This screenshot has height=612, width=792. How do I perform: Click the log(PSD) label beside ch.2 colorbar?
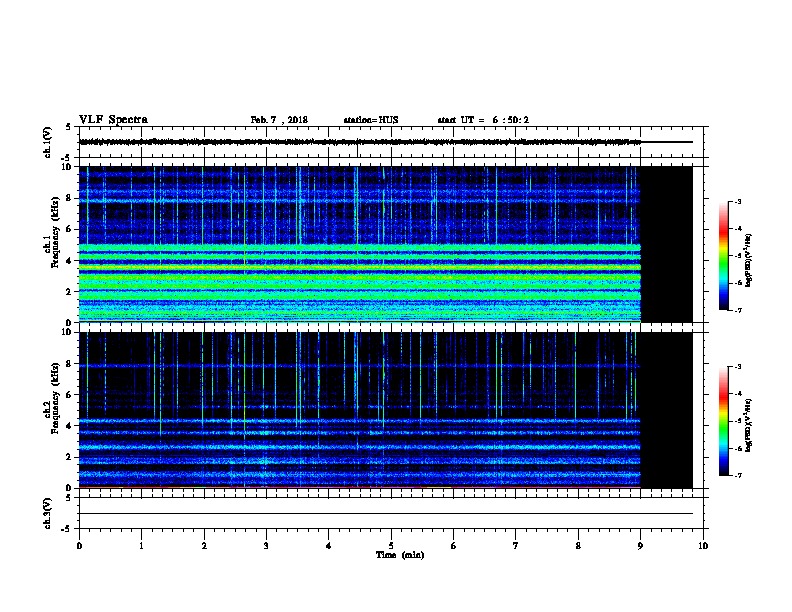(x=748, y=425)
